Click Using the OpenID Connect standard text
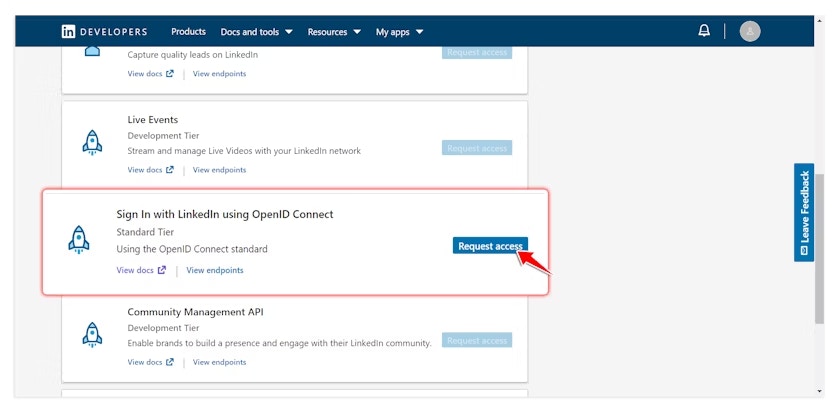 pos(192,249)
